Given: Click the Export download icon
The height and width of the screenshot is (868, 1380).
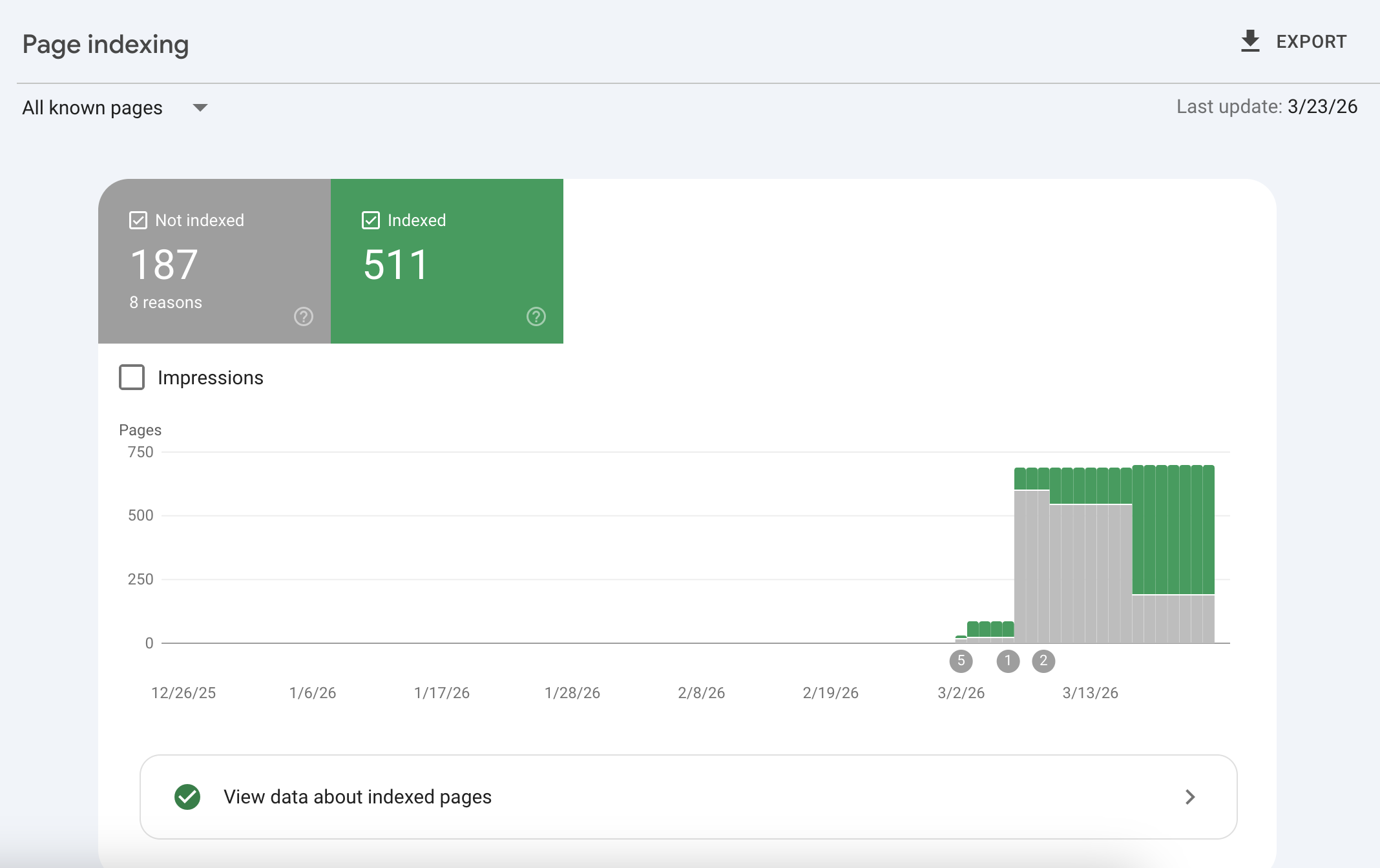Looking at the screenshot, I should [1249, 40].
